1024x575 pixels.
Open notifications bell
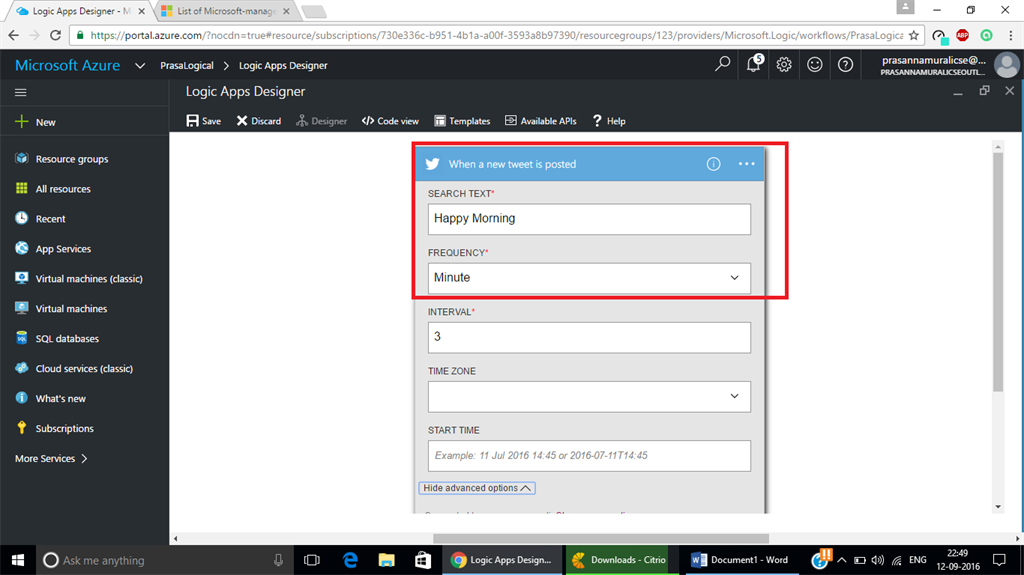pyautogui.click(x=754, y=64)
